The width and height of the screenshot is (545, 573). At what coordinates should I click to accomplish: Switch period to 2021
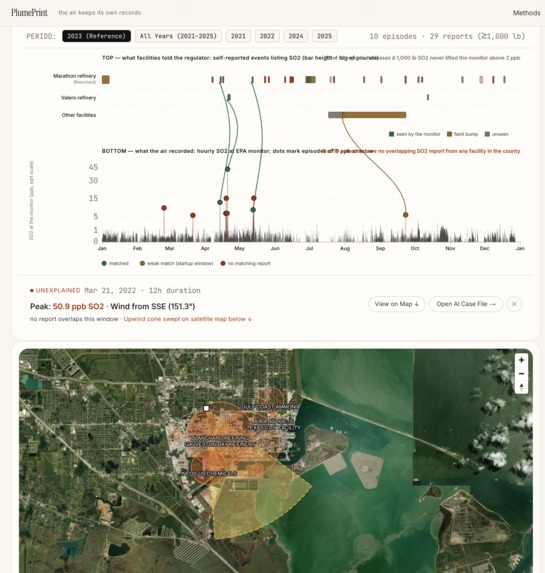point(238,36)
